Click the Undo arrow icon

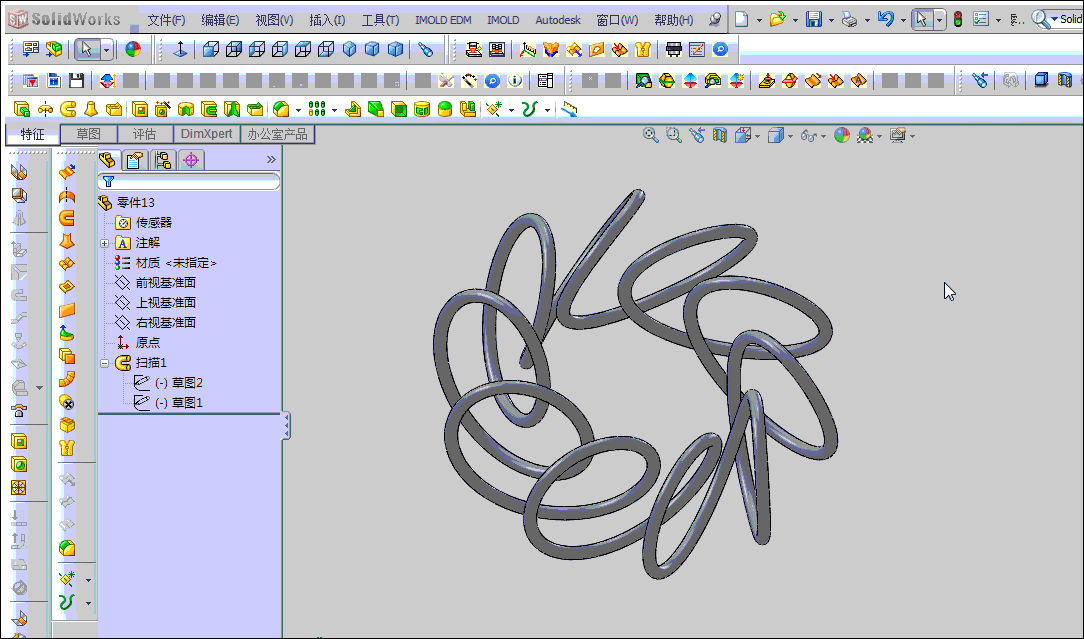click(x=886, y=19)
